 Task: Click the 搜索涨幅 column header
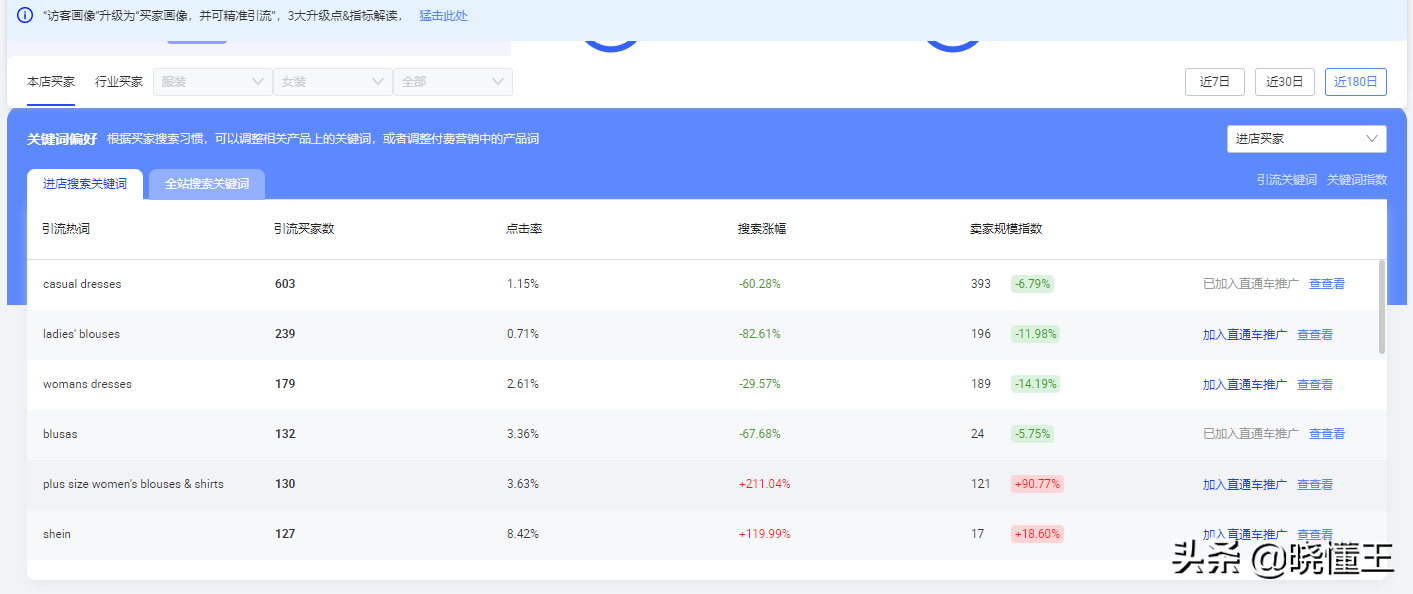[762, 229]
